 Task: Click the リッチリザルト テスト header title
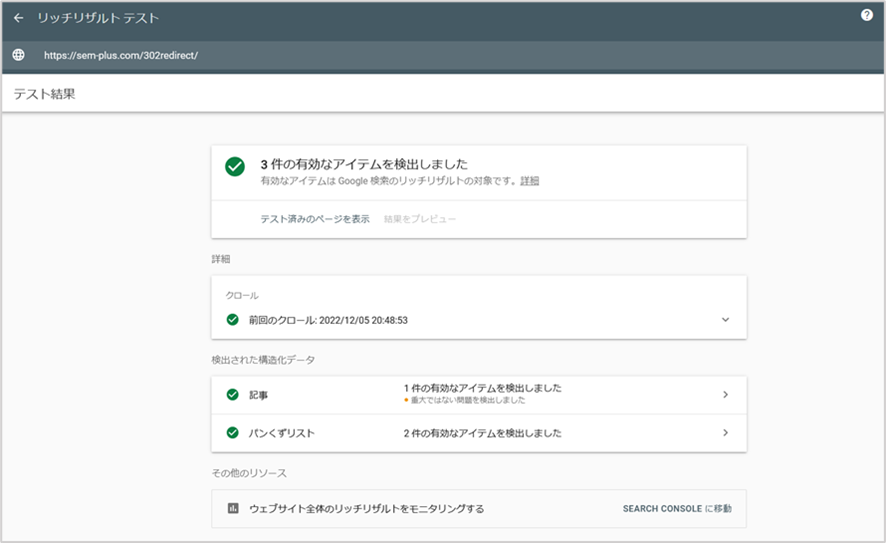pos(98,18)
